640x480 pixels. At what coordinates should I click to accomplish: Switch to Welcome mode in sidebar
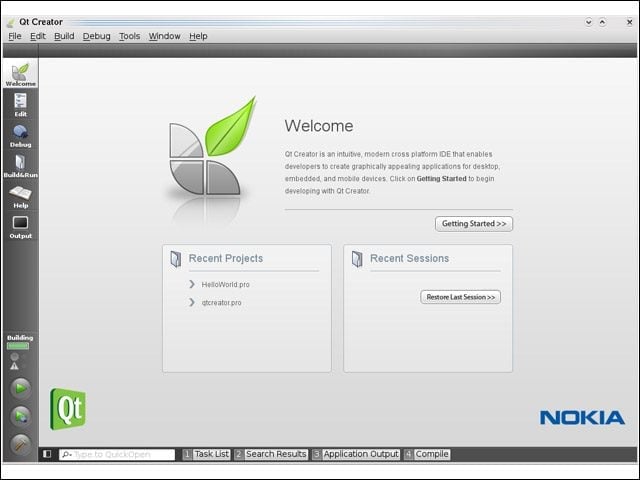point(20,75)
